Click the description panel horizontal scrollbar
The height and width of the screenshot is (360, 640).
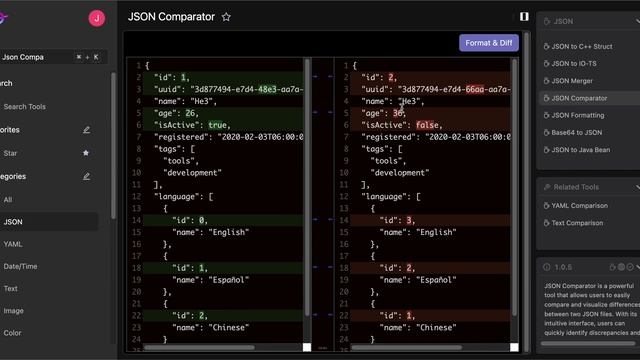588,343
